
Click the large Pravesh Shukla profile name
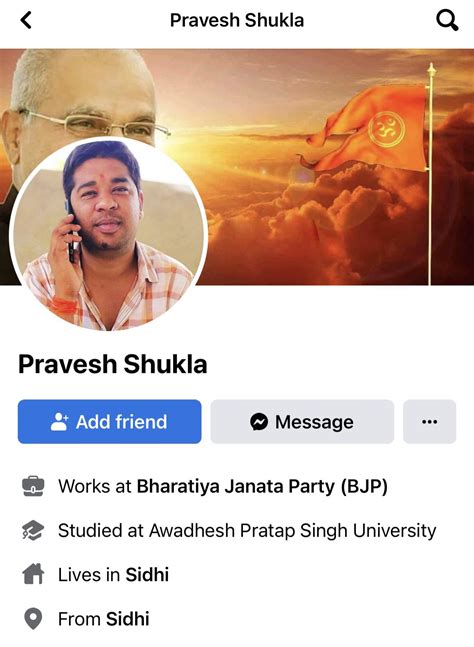113,364
